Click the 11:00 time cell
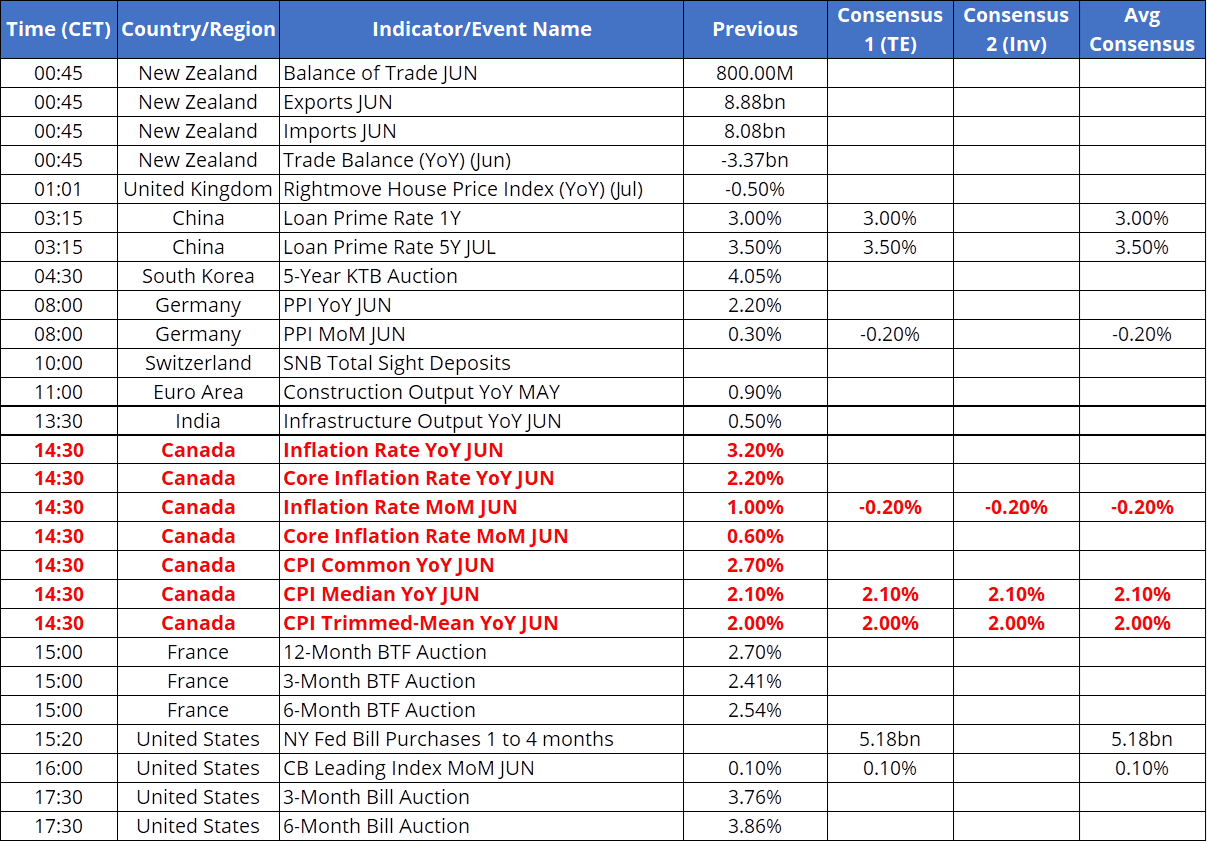The image size is (1207, 842). pyautogui.click(x=59, y=392)
